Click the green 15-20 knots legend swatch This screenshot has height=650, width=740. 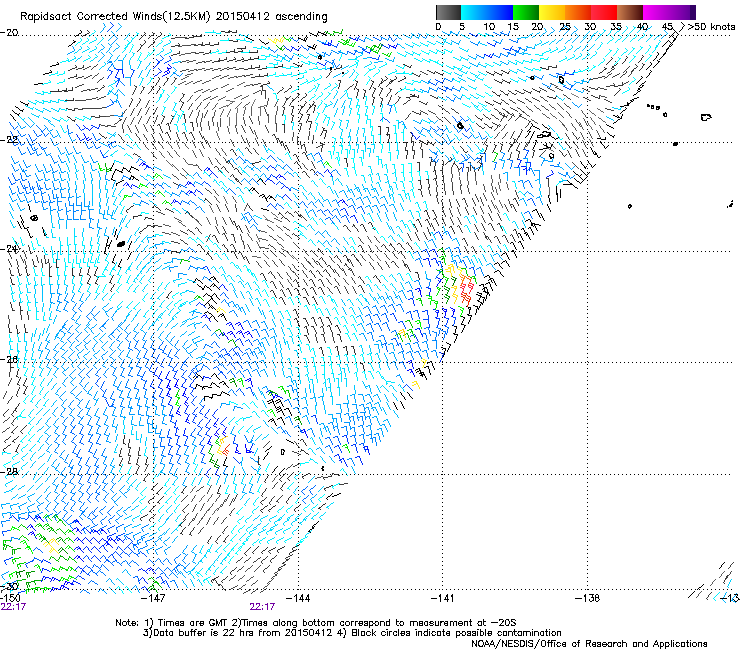526,12
